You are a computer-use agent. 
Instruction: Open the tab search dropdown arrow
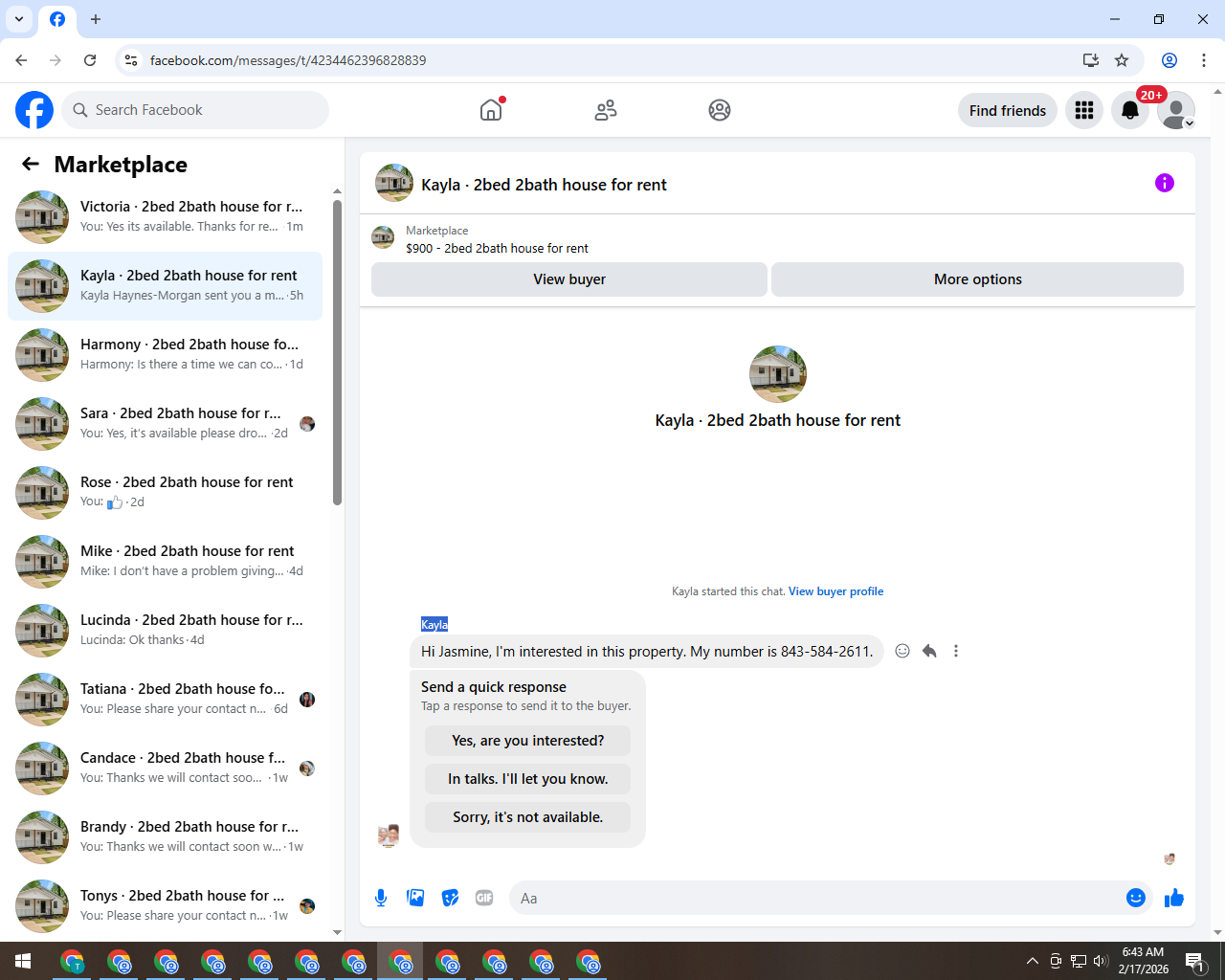click(x=19, y=19)
